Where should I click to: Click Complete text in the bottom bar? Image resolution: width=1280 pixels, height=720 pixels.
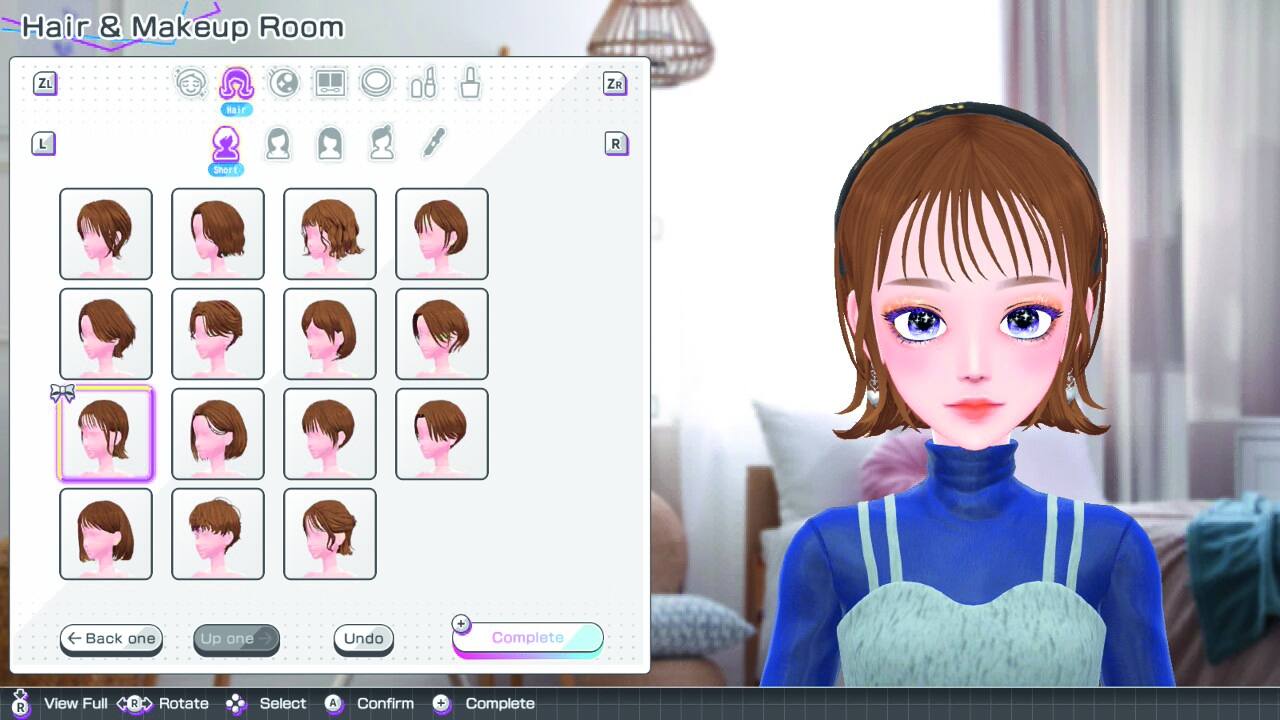[x=500, y=703]
